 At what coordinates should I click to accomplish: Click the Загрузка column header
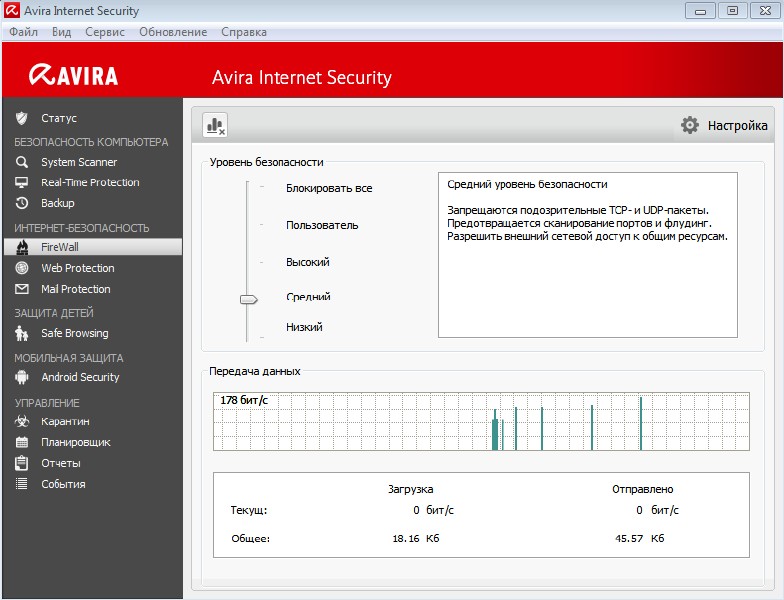click(x=410, y=489)
